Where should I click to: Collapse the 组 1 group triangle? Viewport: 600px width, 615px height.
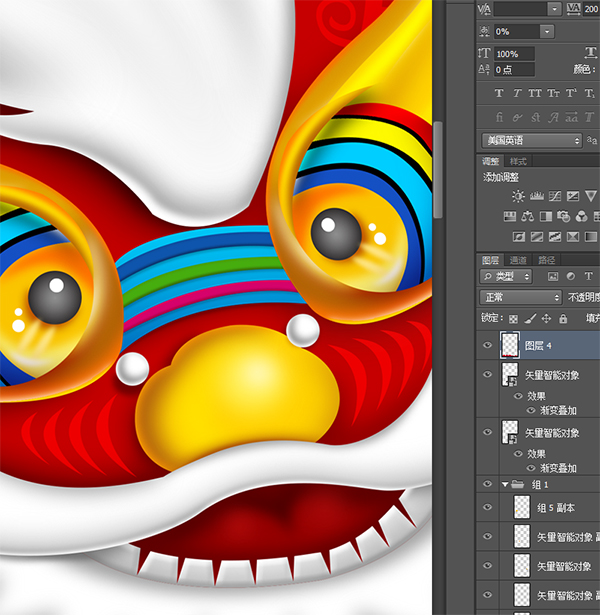tap(505, 484)
